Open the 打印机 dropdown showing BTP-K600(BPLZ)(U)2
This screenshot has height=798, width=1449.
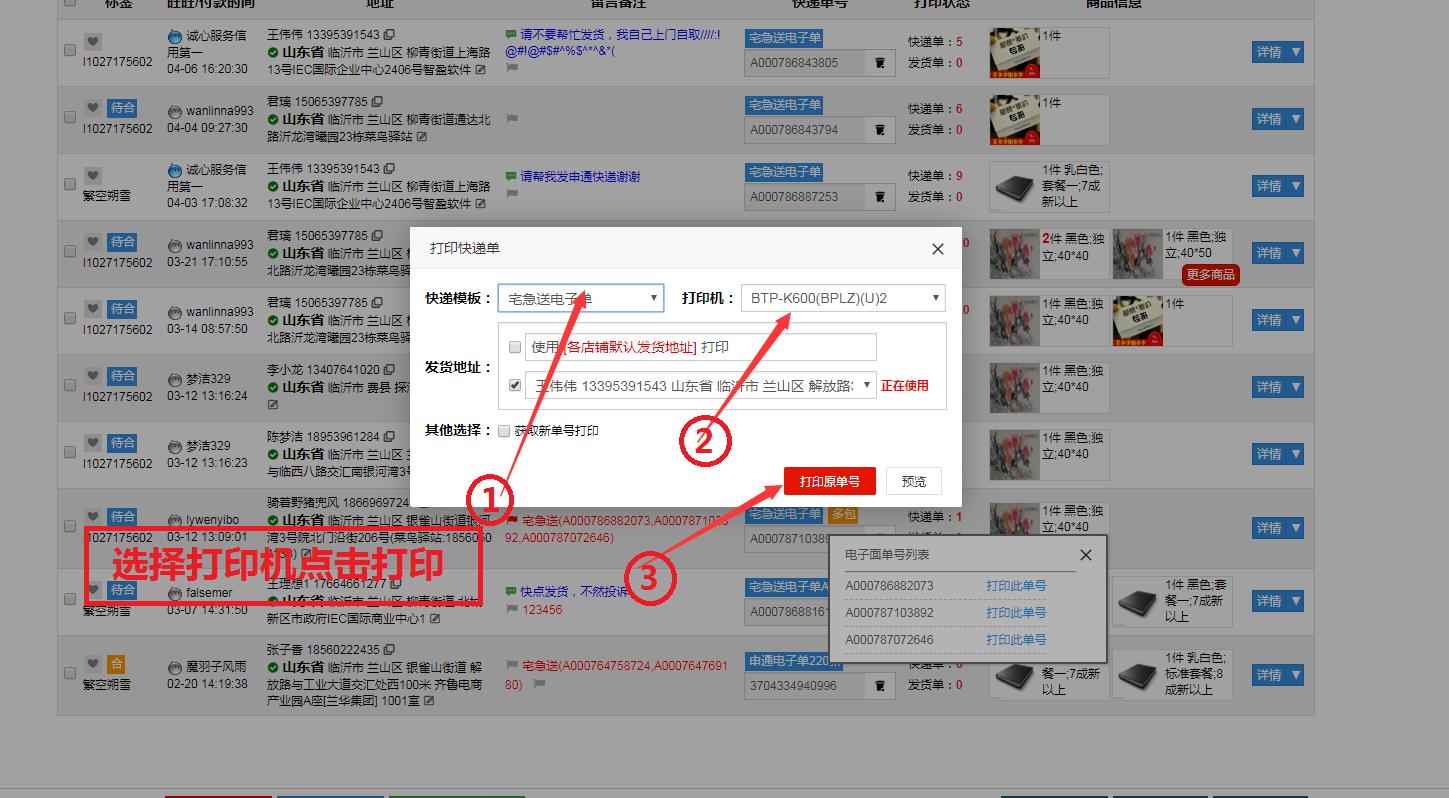click(843, 298)
